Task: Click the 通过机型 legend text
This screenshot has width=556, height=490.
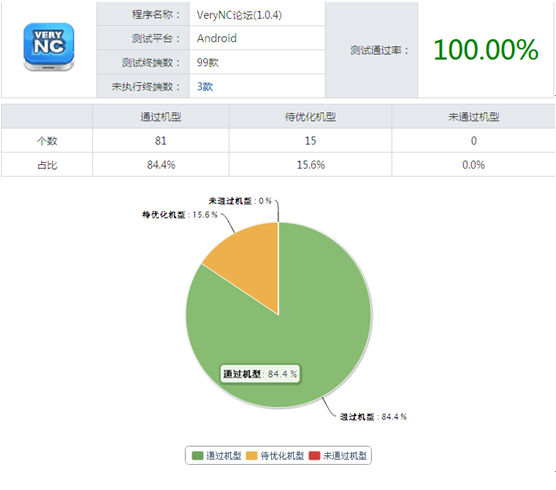Action: 223,456
